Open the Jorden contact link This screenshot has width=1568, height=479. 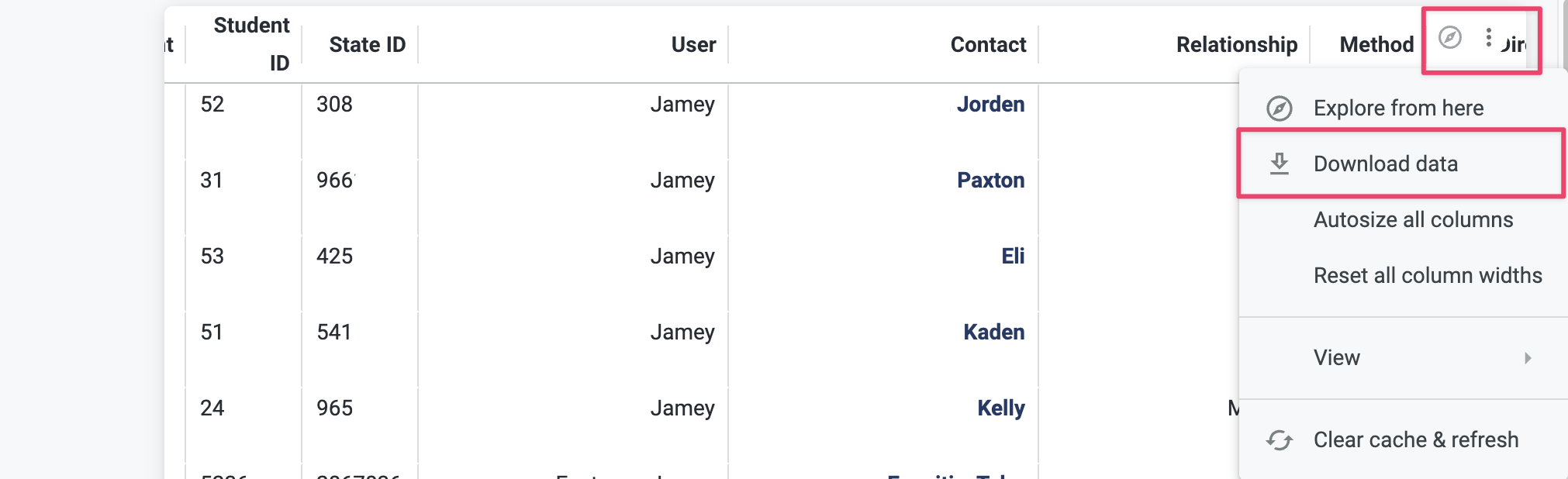(x=990, y=105)
